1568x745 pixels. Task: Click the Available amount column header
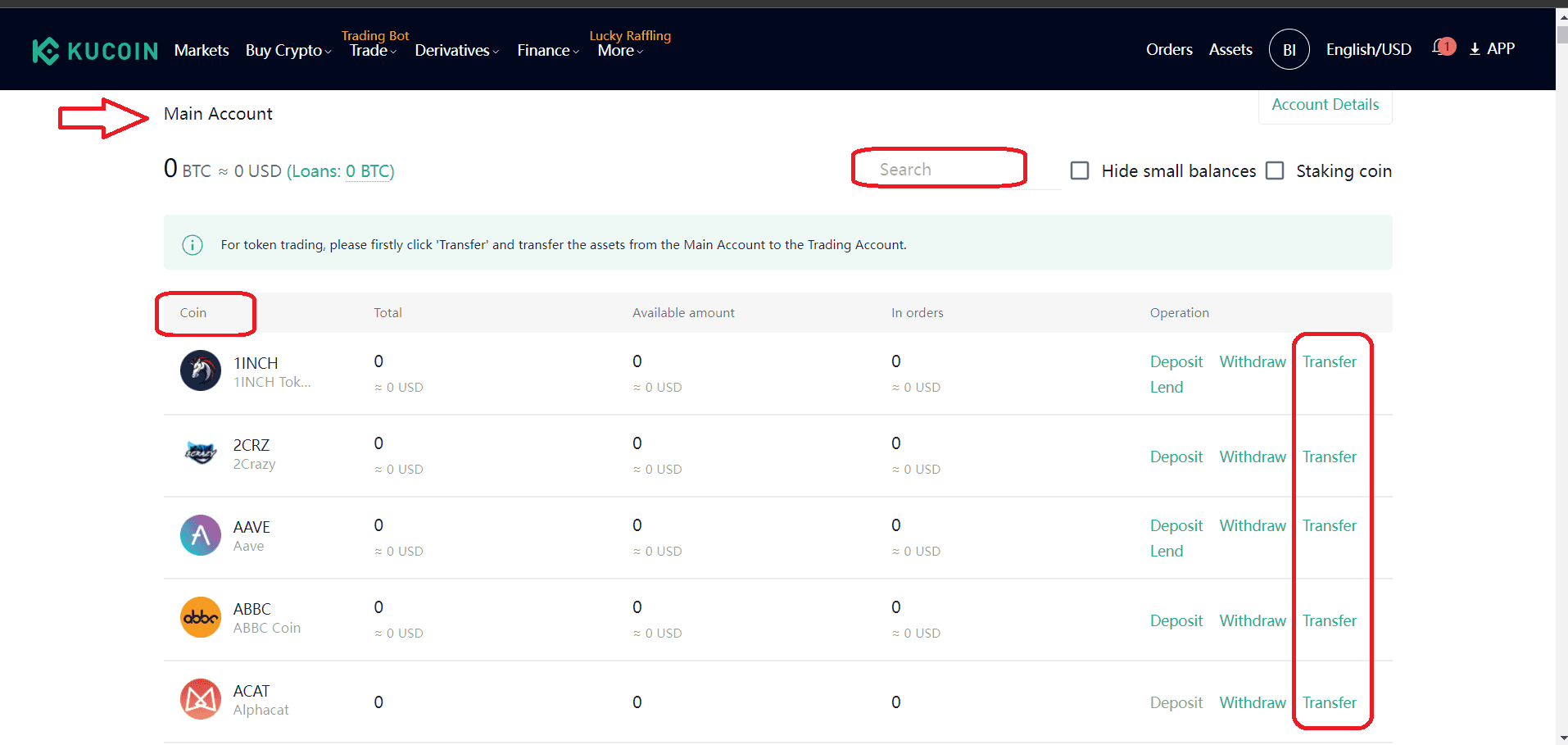(x=683, y=312)
